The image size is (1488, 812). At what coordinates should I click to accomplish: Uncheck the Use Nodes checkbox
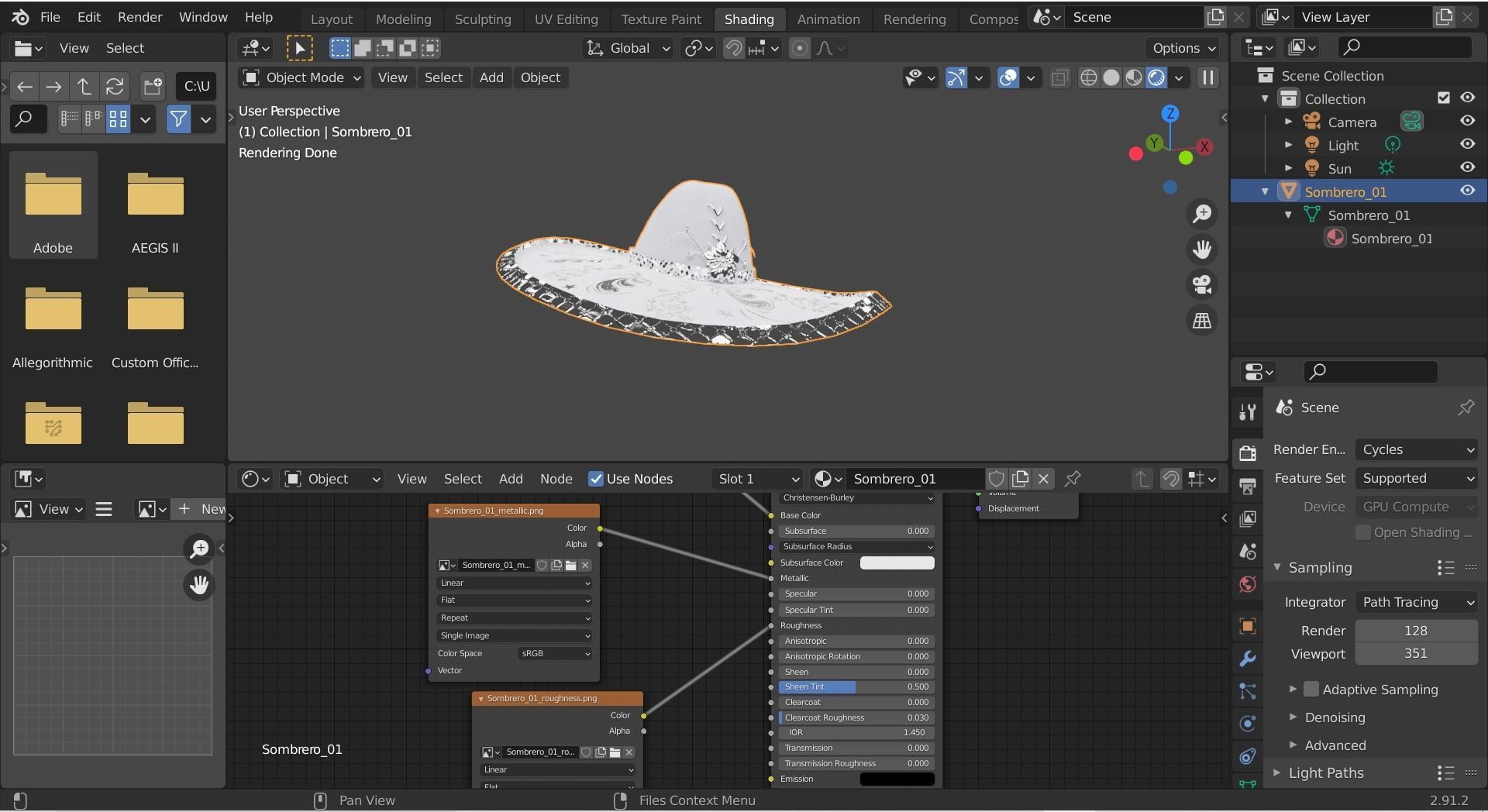pos(596,479)
